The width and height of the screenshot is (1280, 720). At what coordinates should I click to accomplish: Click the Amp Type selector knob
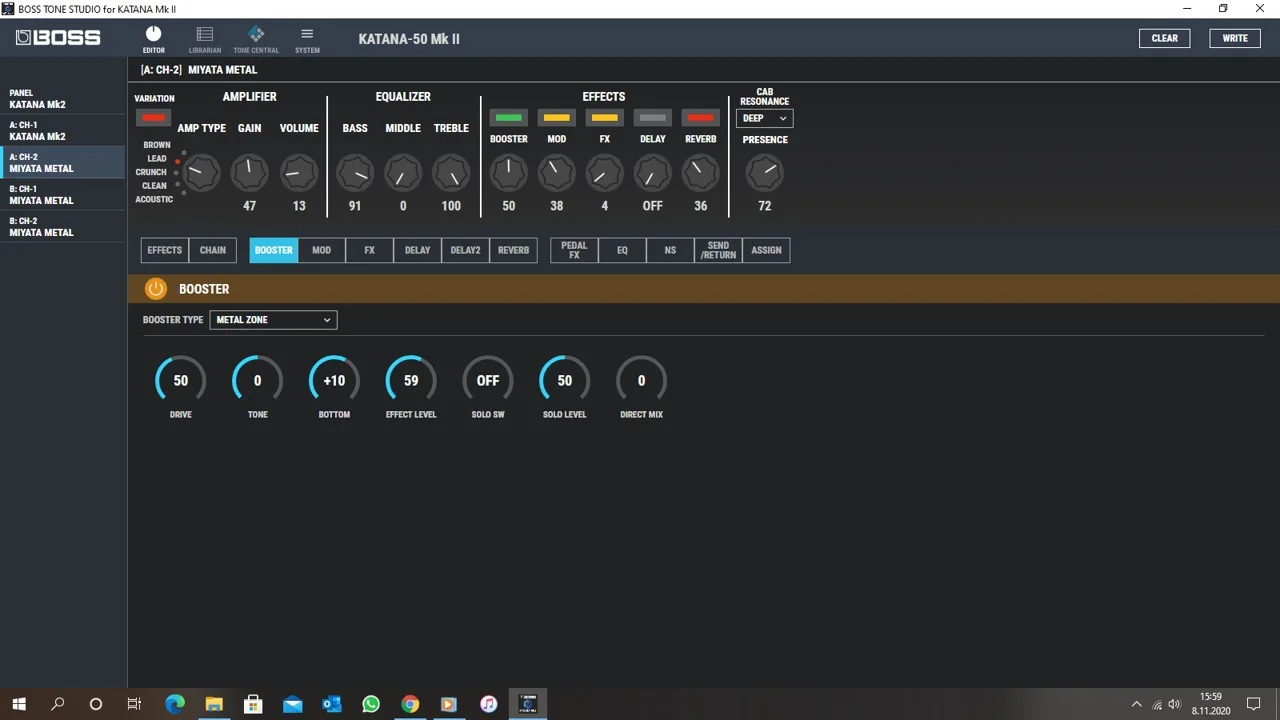click(201, 173)
